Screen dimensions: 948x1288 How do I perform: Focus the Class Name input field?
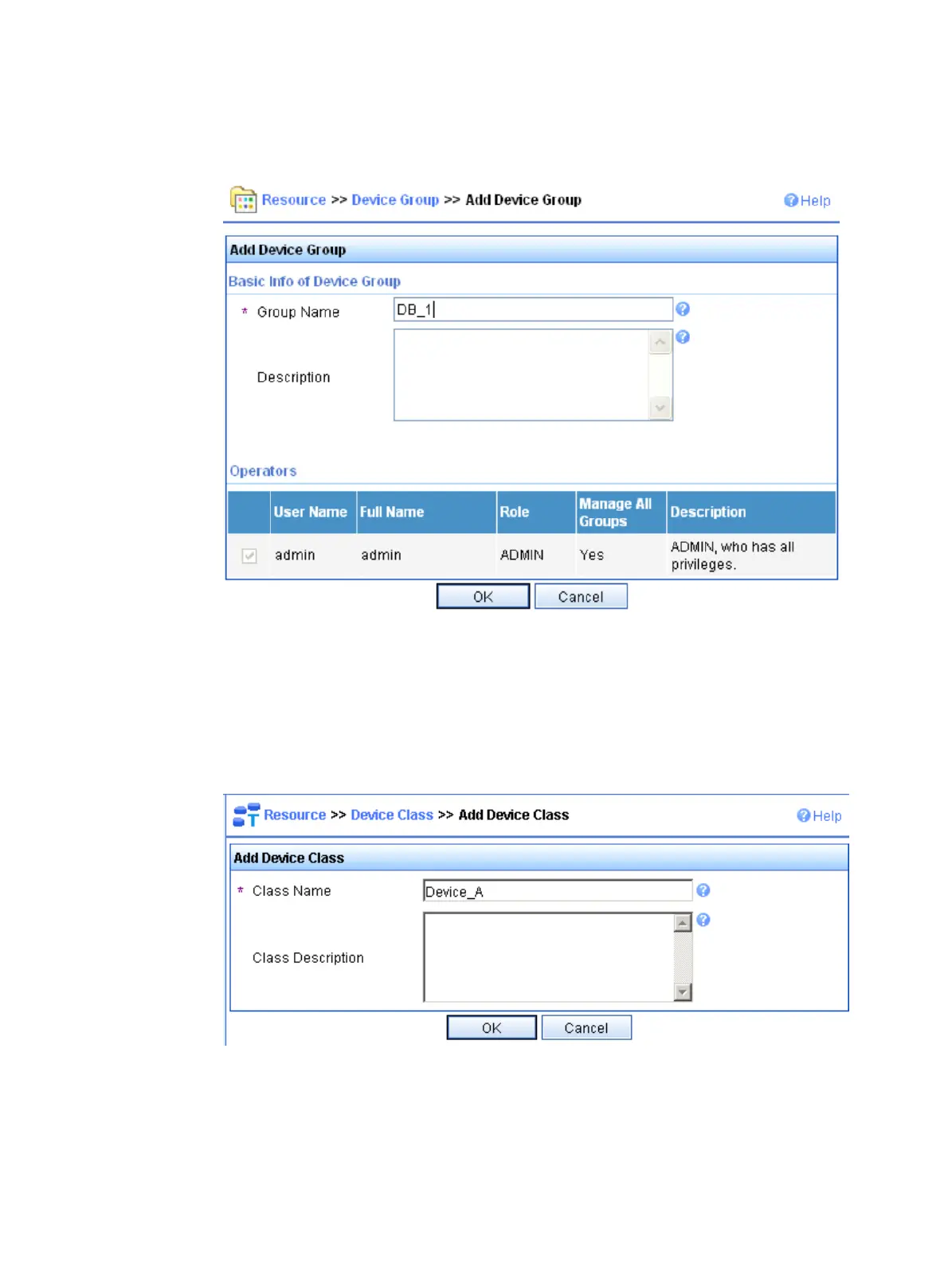click(558, 890)
